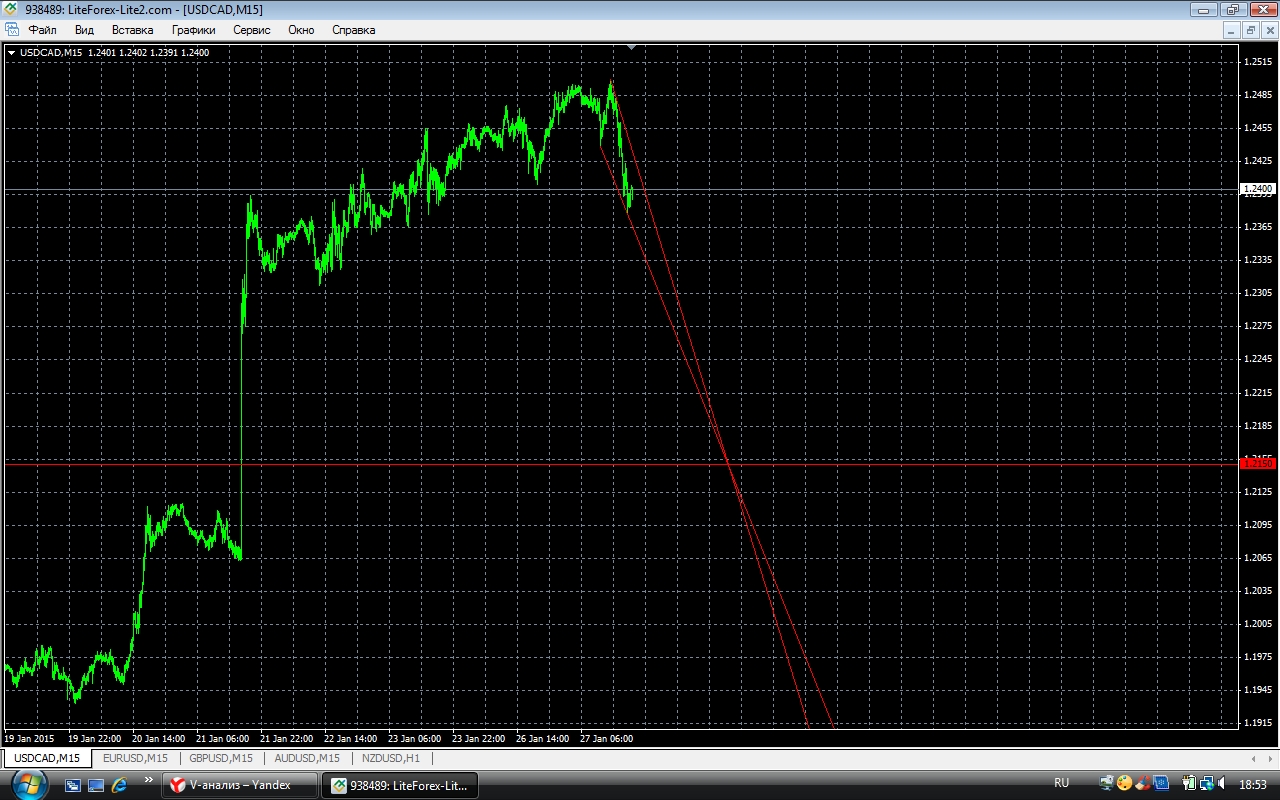Open the Вставка menu
This screenshot has height=800, width=1280.
132,30
